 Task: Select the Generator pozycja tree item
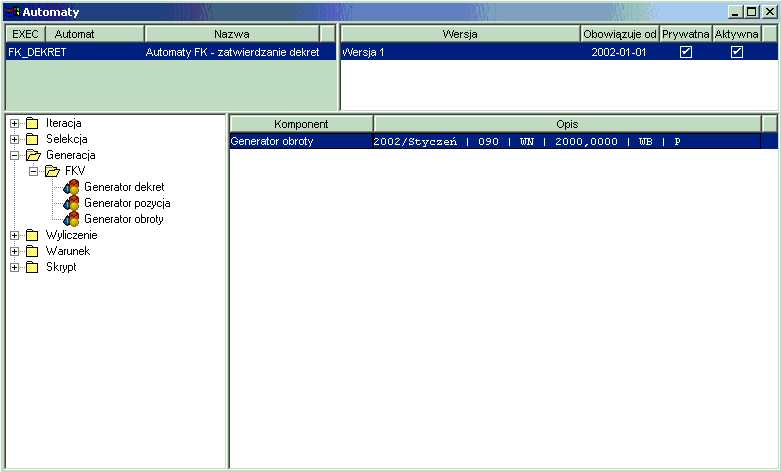tap(127, 203)
